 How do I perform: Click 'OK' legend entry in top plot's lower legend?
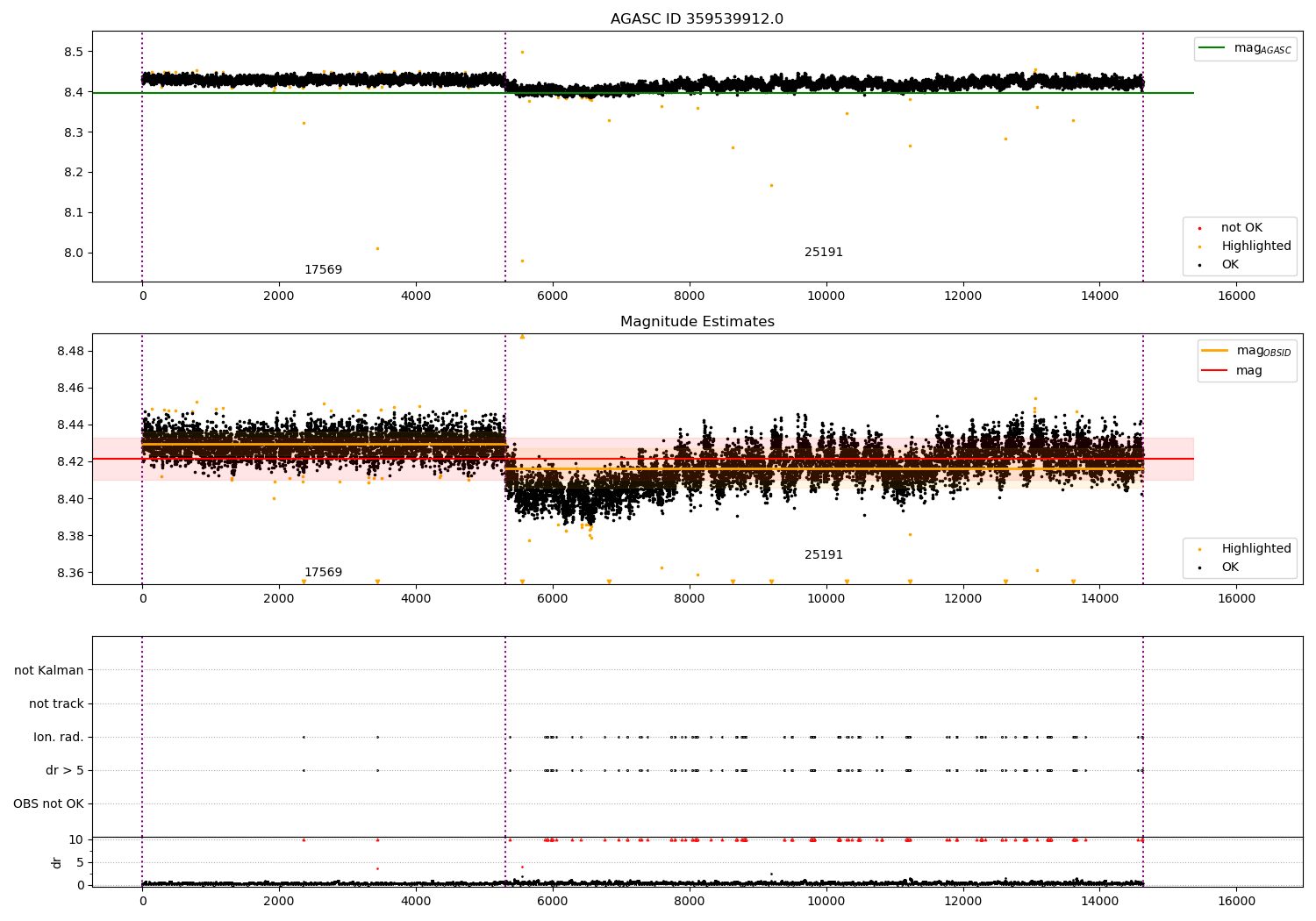click(1219, 265)
